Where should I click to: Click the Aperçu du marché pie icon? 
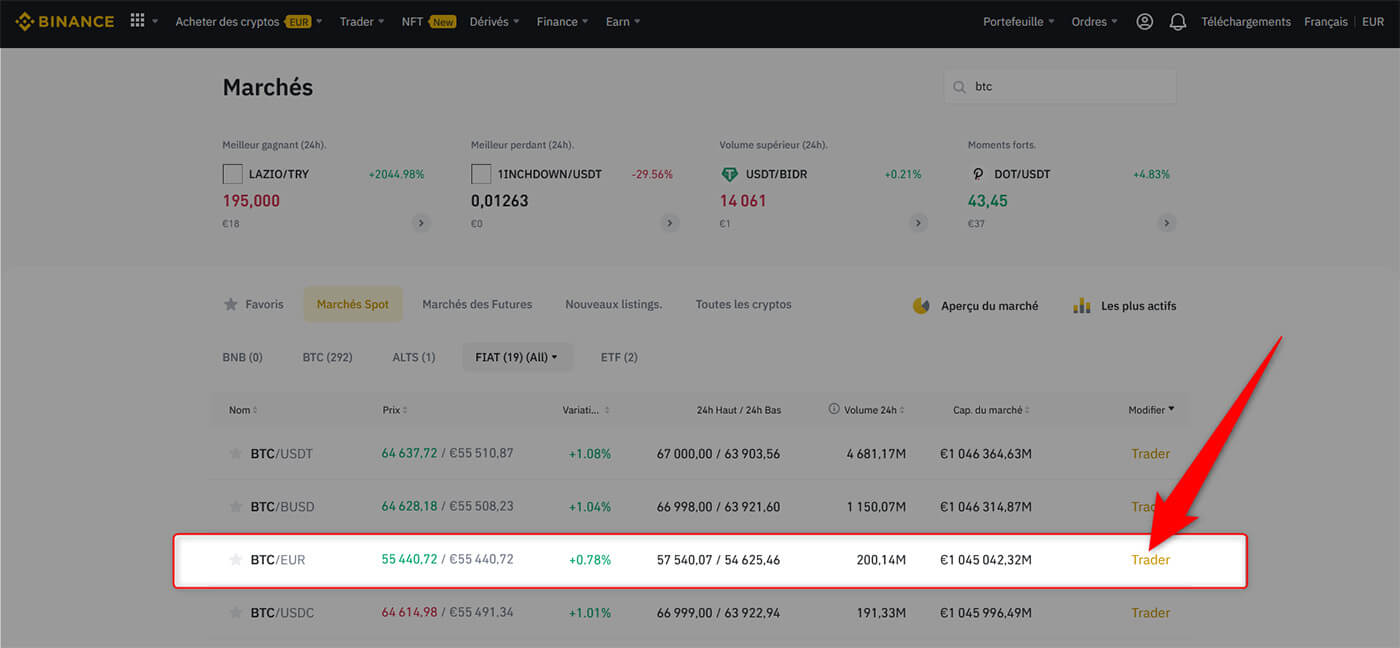[x=921, y=306]
